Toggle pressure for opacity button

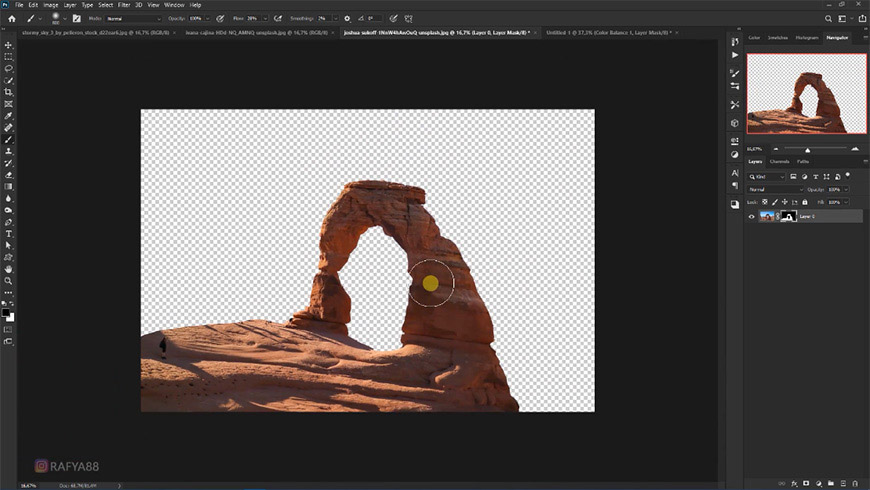tap(220, 18)
